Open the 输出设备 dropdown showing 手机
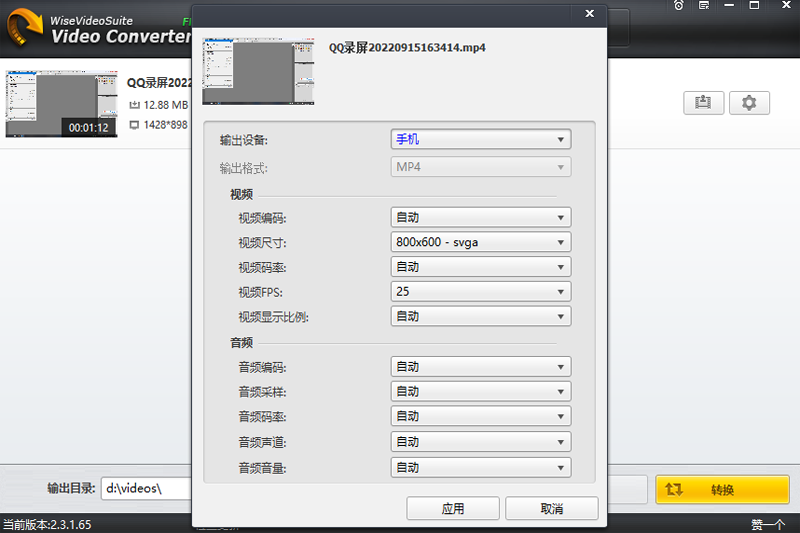Screen dimensions: 800x533 (x=480, y=140)
